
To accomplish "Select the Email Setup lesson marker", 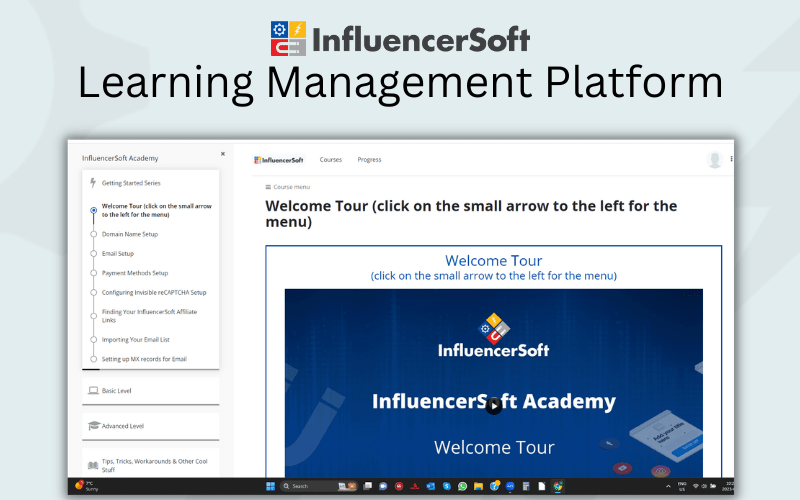I will click(x=93, y=254).
